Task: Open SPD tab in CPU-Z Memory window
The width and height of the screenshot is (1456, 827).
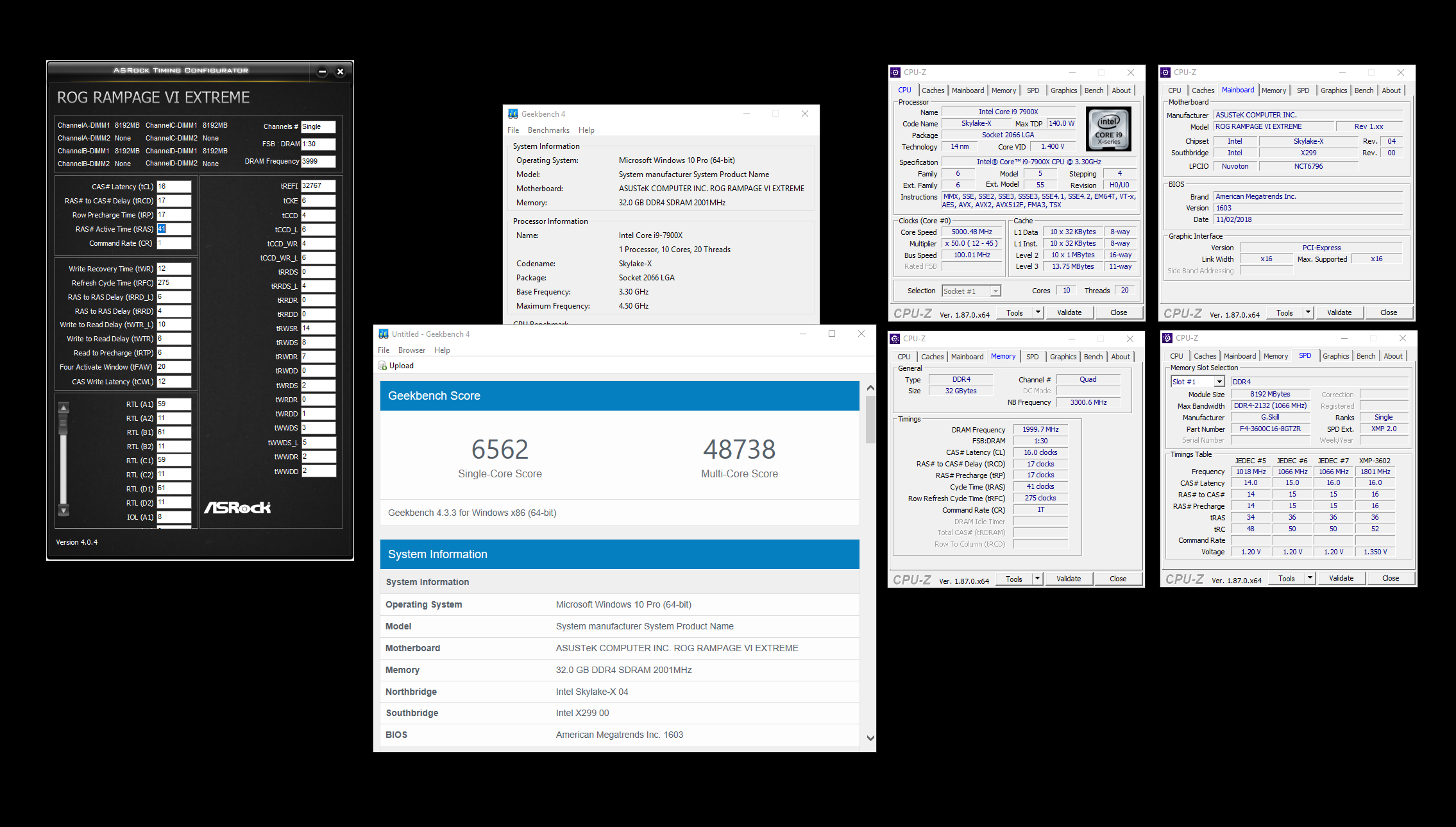Action: (1032, 357)
